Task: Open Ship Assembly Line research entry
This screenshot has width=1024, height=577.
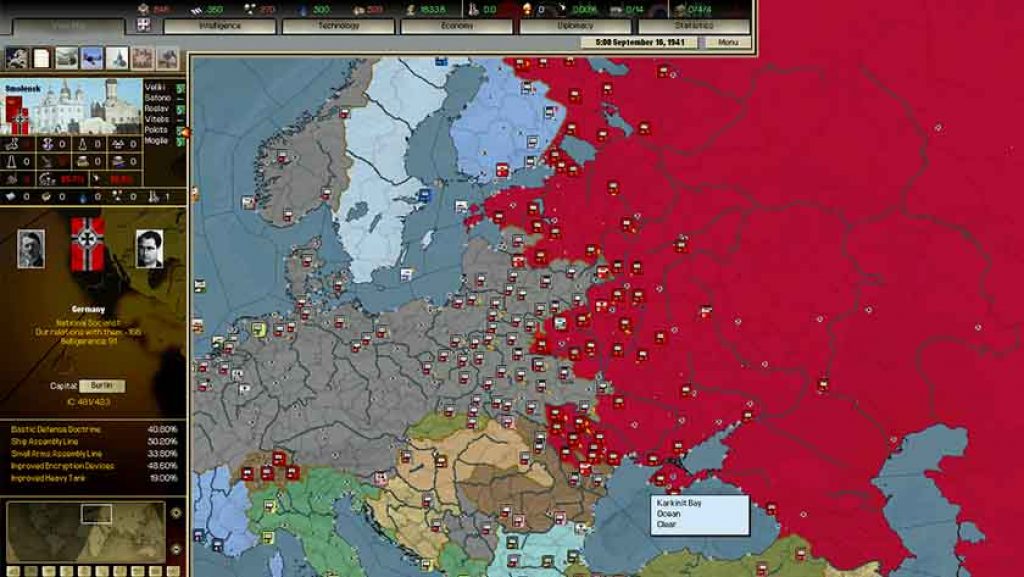Action: coord(94,442)
